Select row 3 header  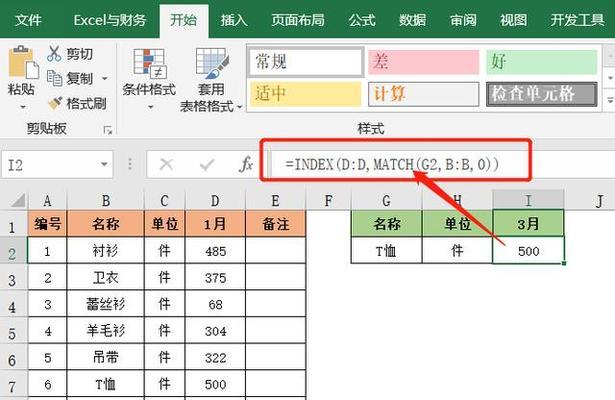[x=13, y=278]
